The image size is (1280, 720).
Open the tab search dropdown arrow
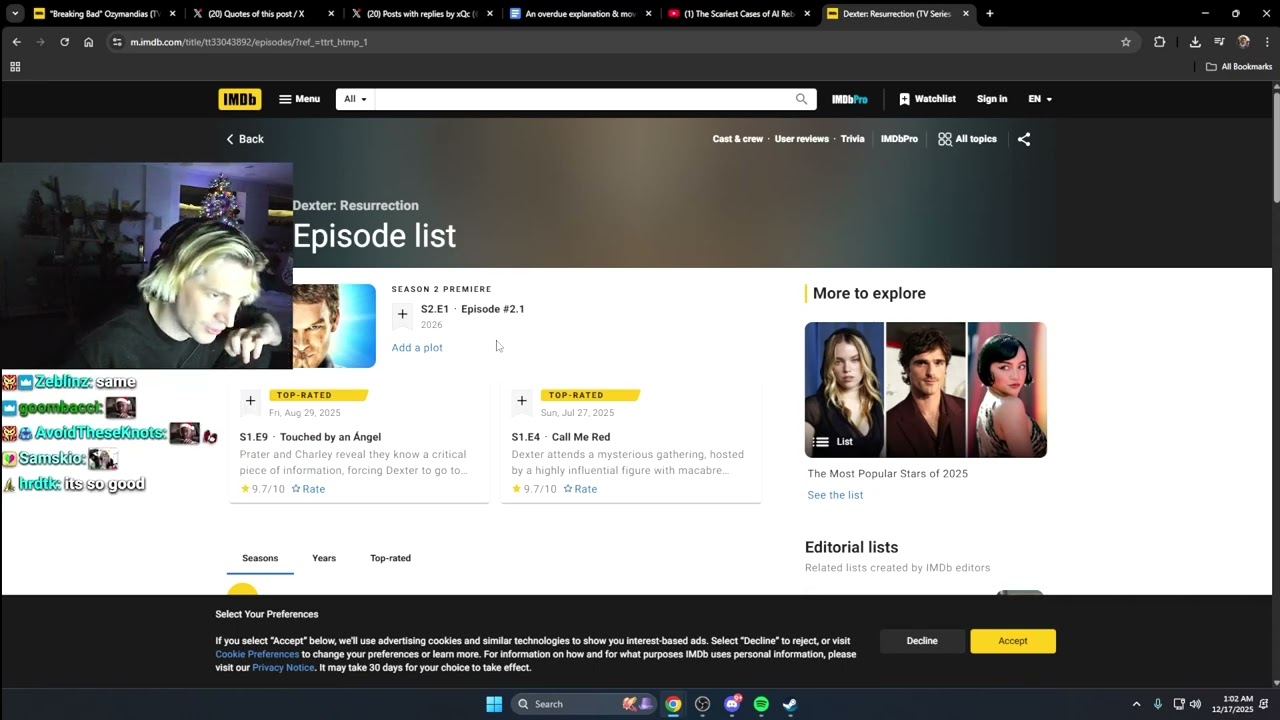14,14
